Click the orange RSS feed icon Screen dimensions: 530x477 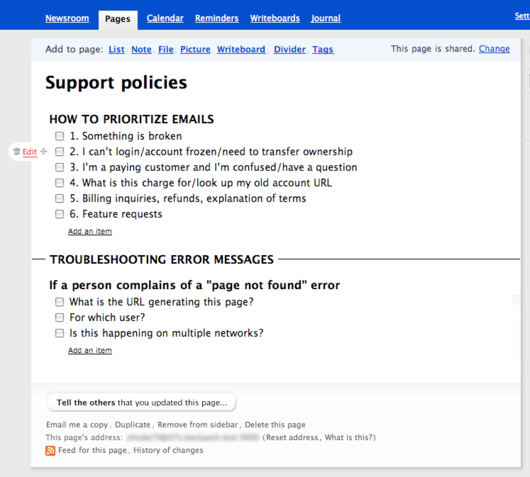pyautogui.click(x=50, y=450)
